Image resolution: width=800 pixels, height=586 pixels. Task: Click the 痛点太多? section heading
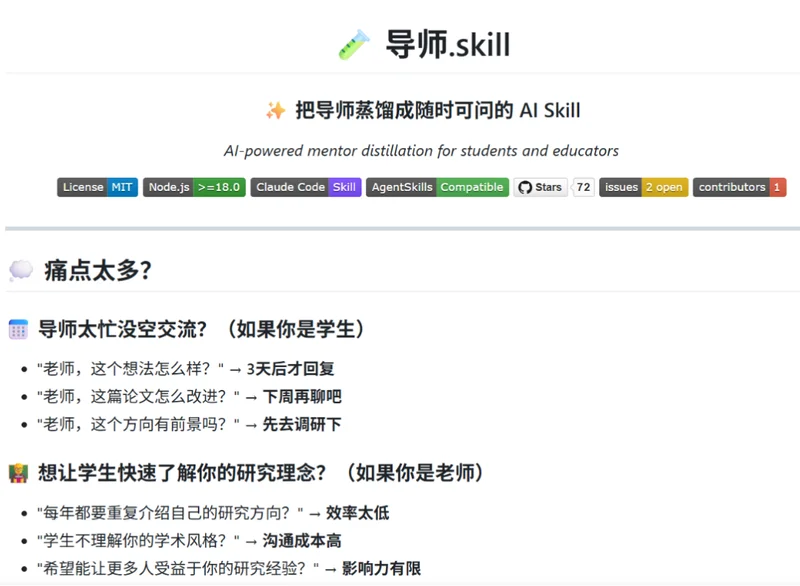[x=97, y=270]
